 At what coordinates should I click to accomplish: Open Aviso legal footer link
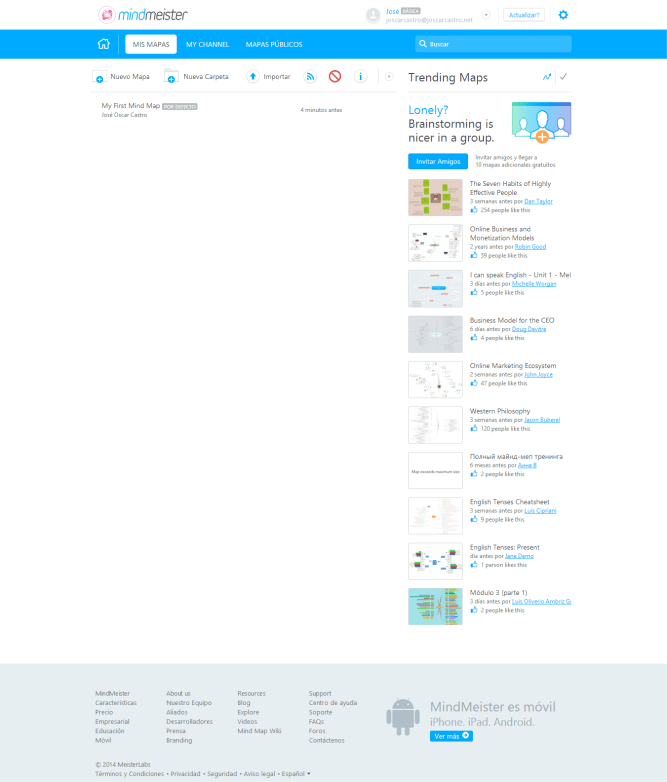[x=259, y=774]
